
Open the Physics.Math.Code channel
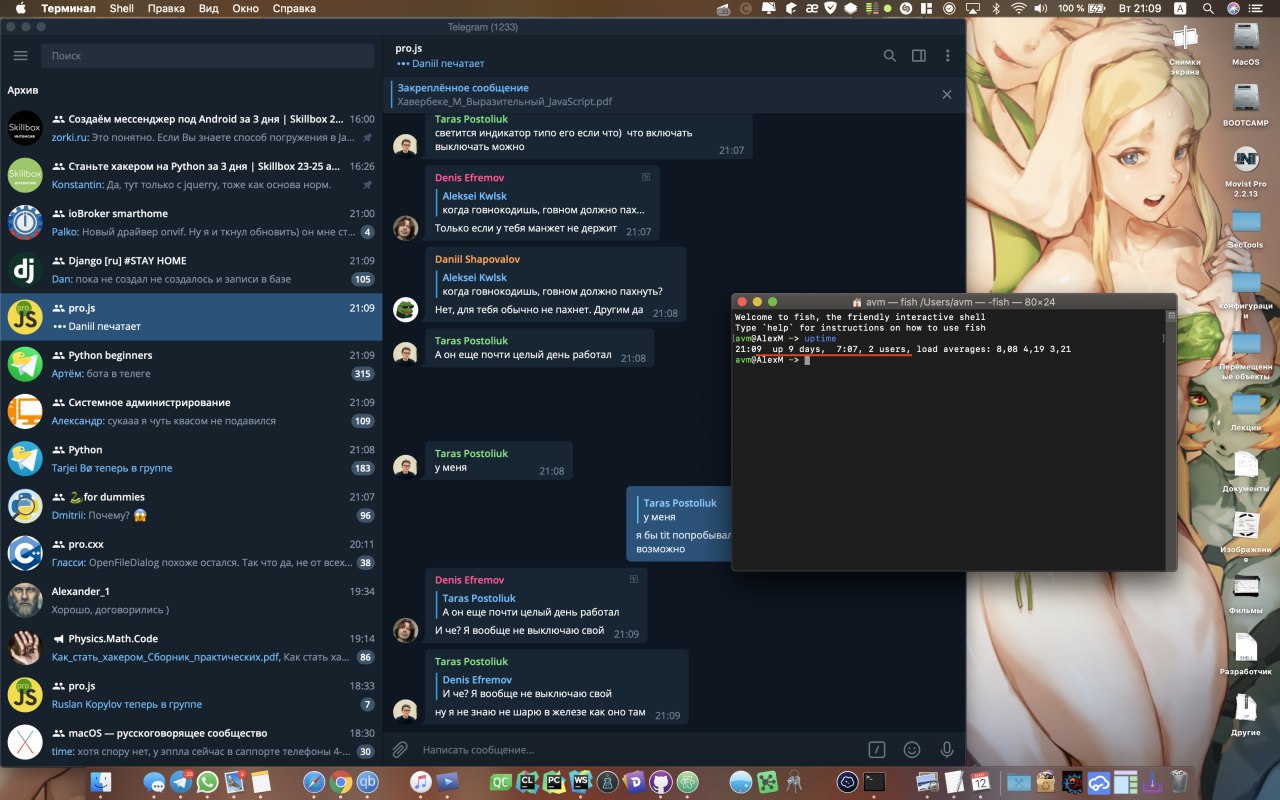[x=191, y=647]
